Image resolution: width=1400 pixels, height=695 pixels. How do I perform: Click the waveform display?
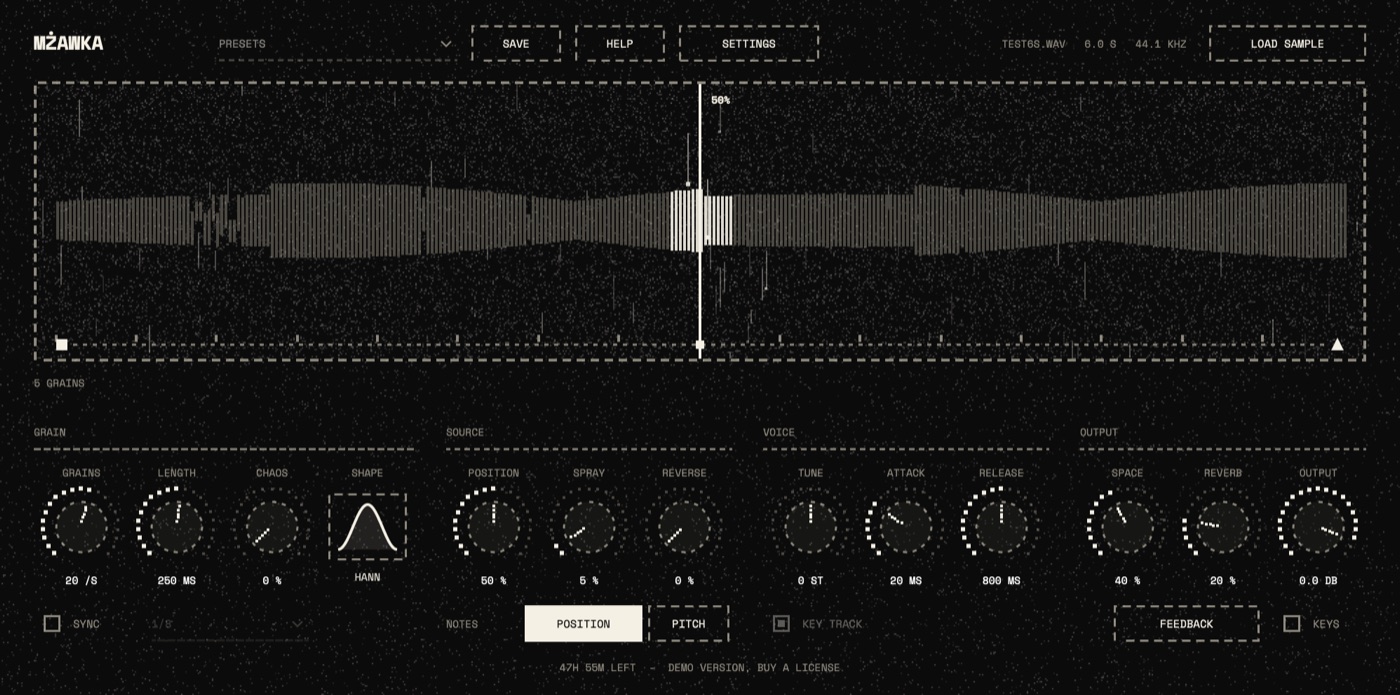700,221
